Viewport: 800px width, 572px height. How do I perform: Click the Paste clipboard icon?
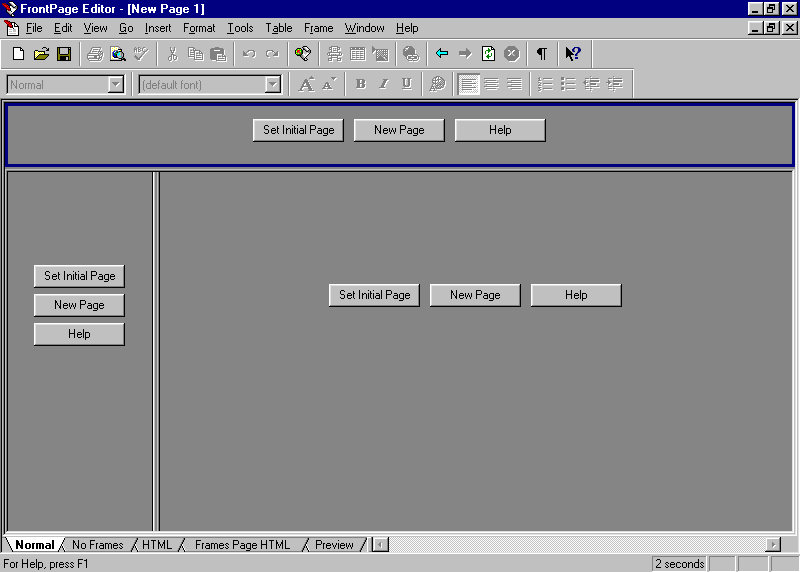pos(218,54)
